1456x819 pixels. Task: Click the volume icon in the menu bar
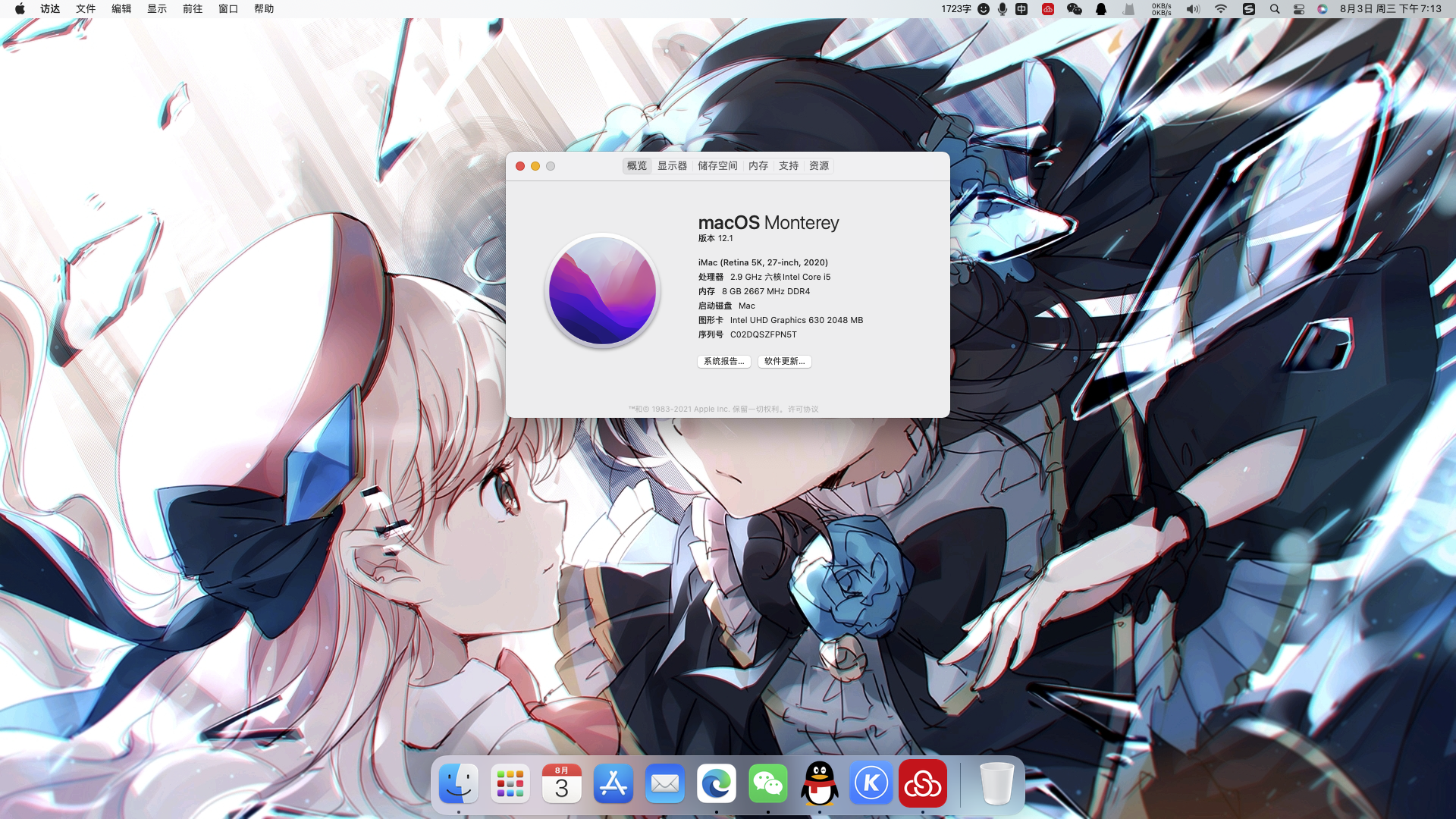tap(1192, 9)
